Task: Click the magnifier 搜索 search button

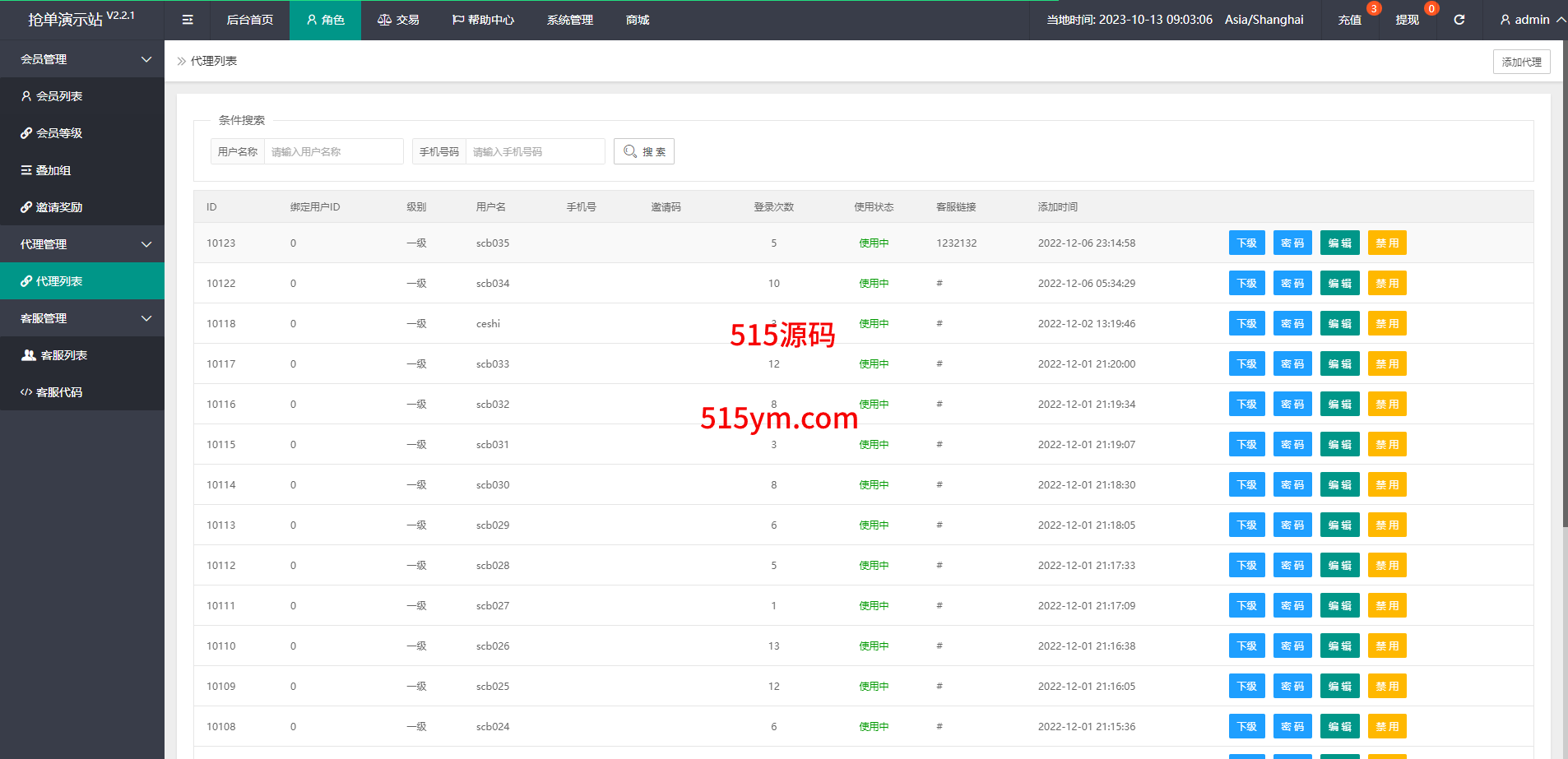Action: coord(644,151)
